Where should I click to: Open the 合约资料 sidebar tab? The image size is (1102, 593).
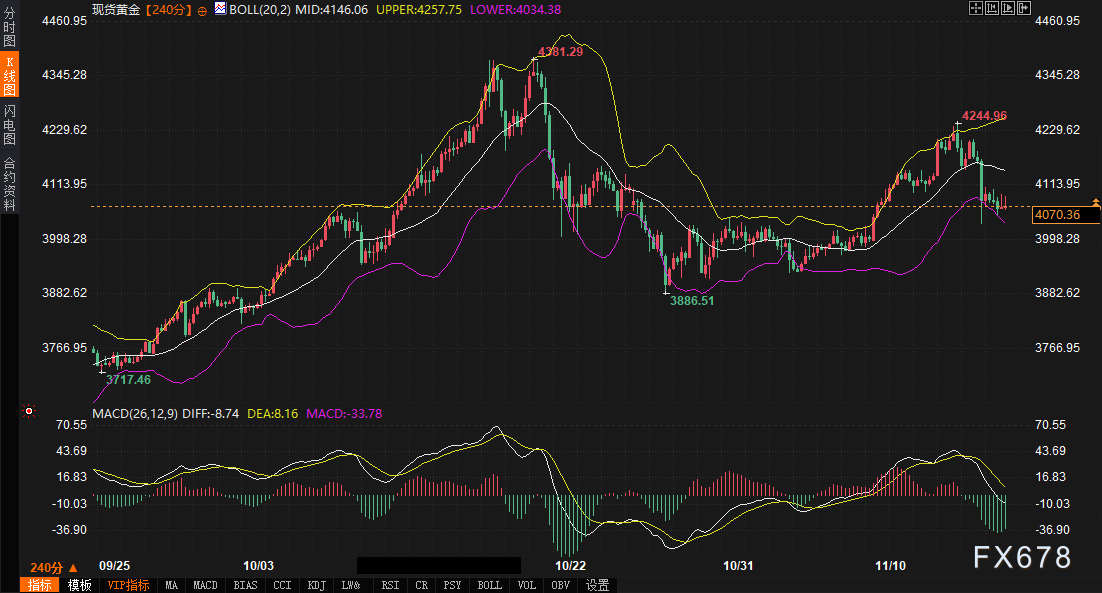tap(9, 183)
